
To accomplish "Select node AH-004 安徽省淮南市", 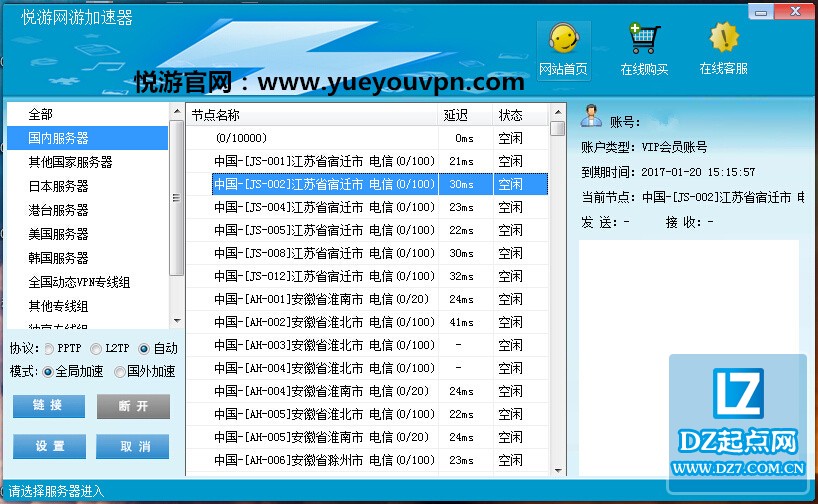I will pos(367,391).
